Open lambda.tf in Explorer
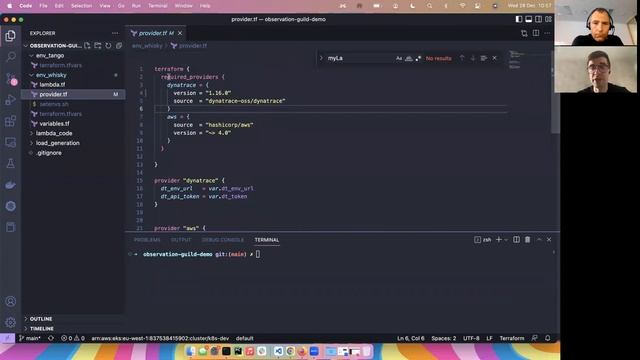640x360 pixels. pyautogui.click(x=52, y=85)
